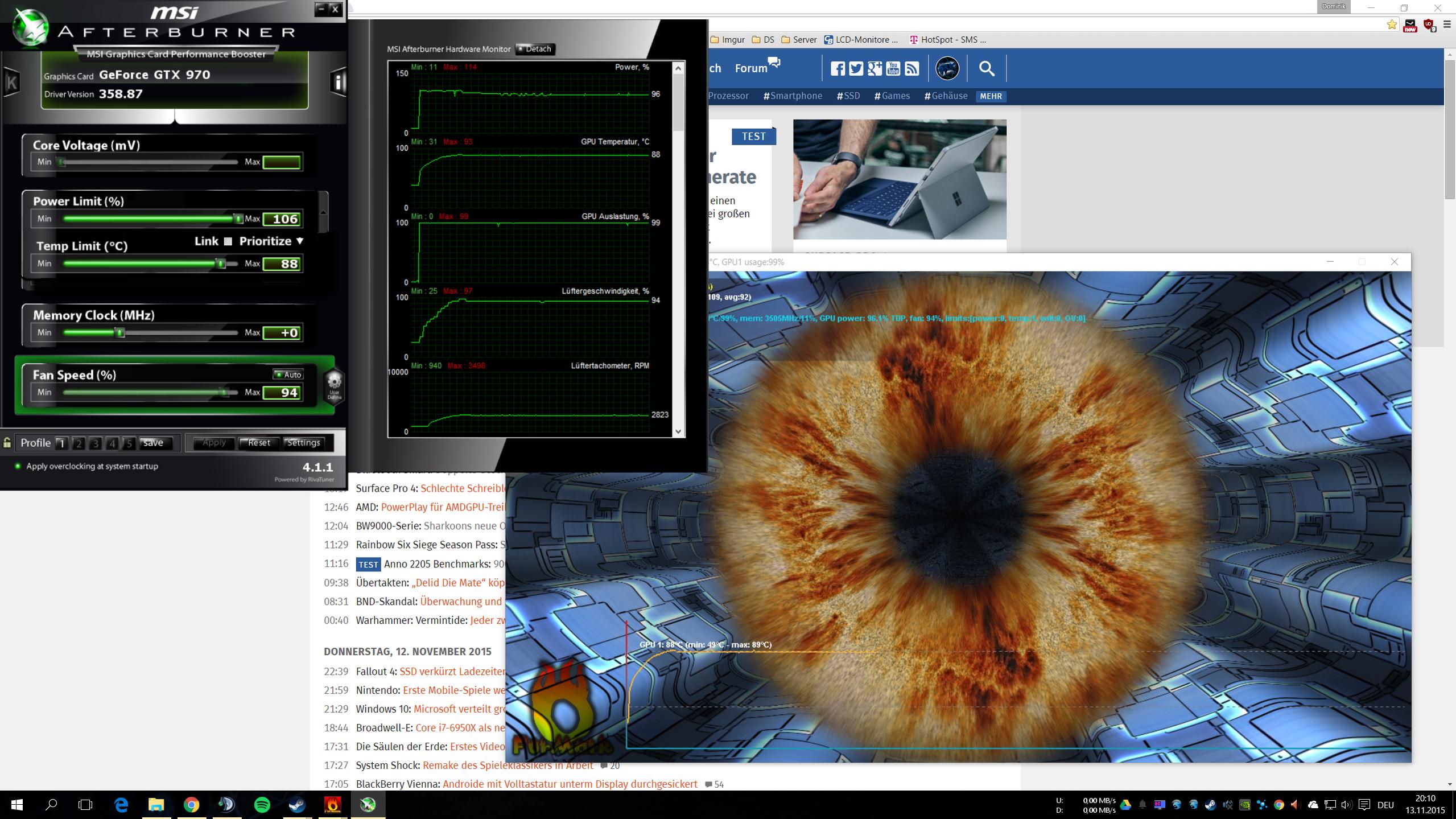Select profile slot 5
The height and width of the screenshot is (819, 1456).
click(129, 443)
